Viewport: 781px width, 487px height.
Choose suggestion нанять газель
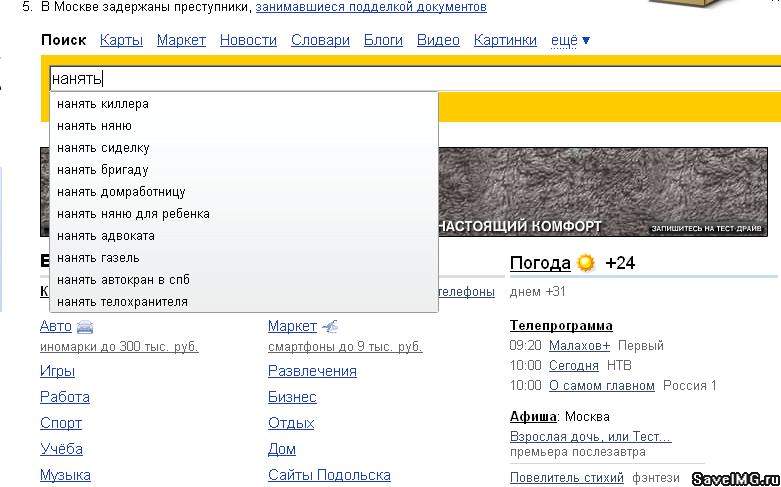244,257
